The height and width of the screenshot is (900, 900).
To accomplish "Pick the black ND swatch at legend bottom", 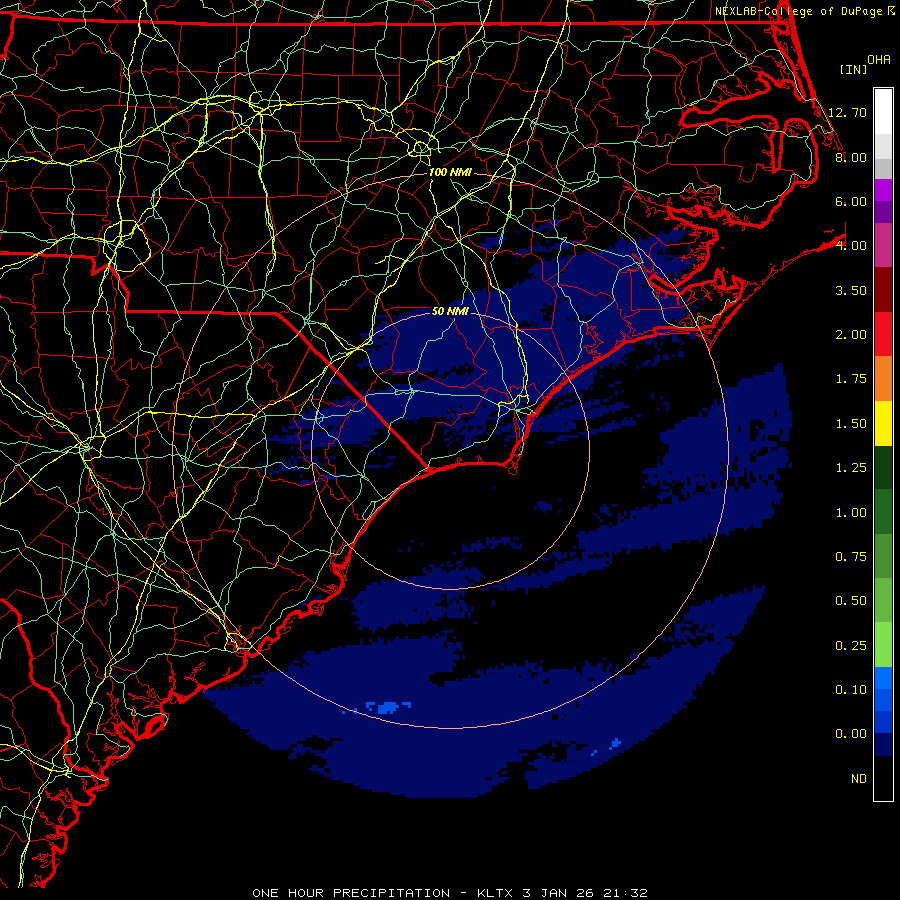I will click(883, 778).
